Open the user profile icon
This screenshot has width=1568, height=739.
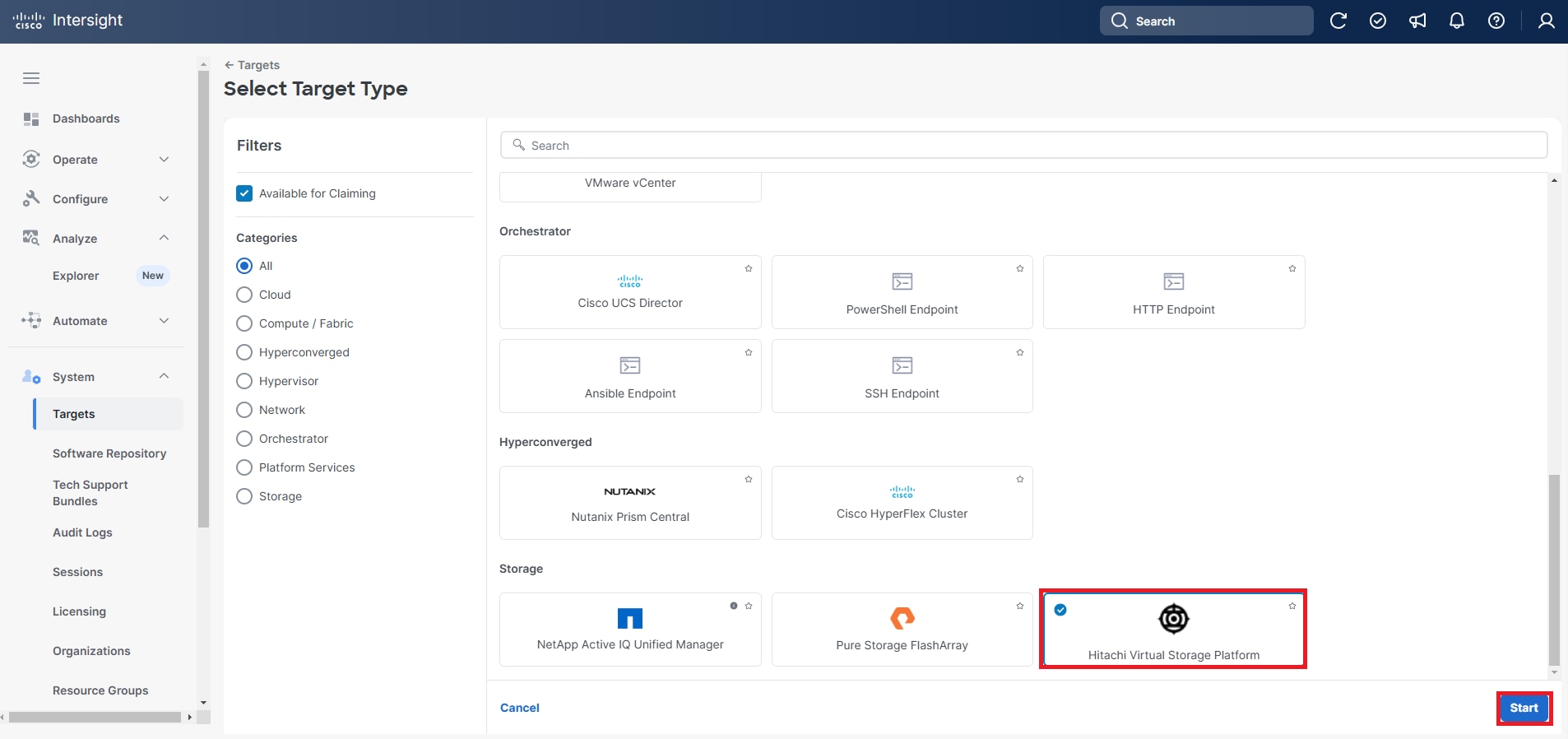(x=1546, y=21)
